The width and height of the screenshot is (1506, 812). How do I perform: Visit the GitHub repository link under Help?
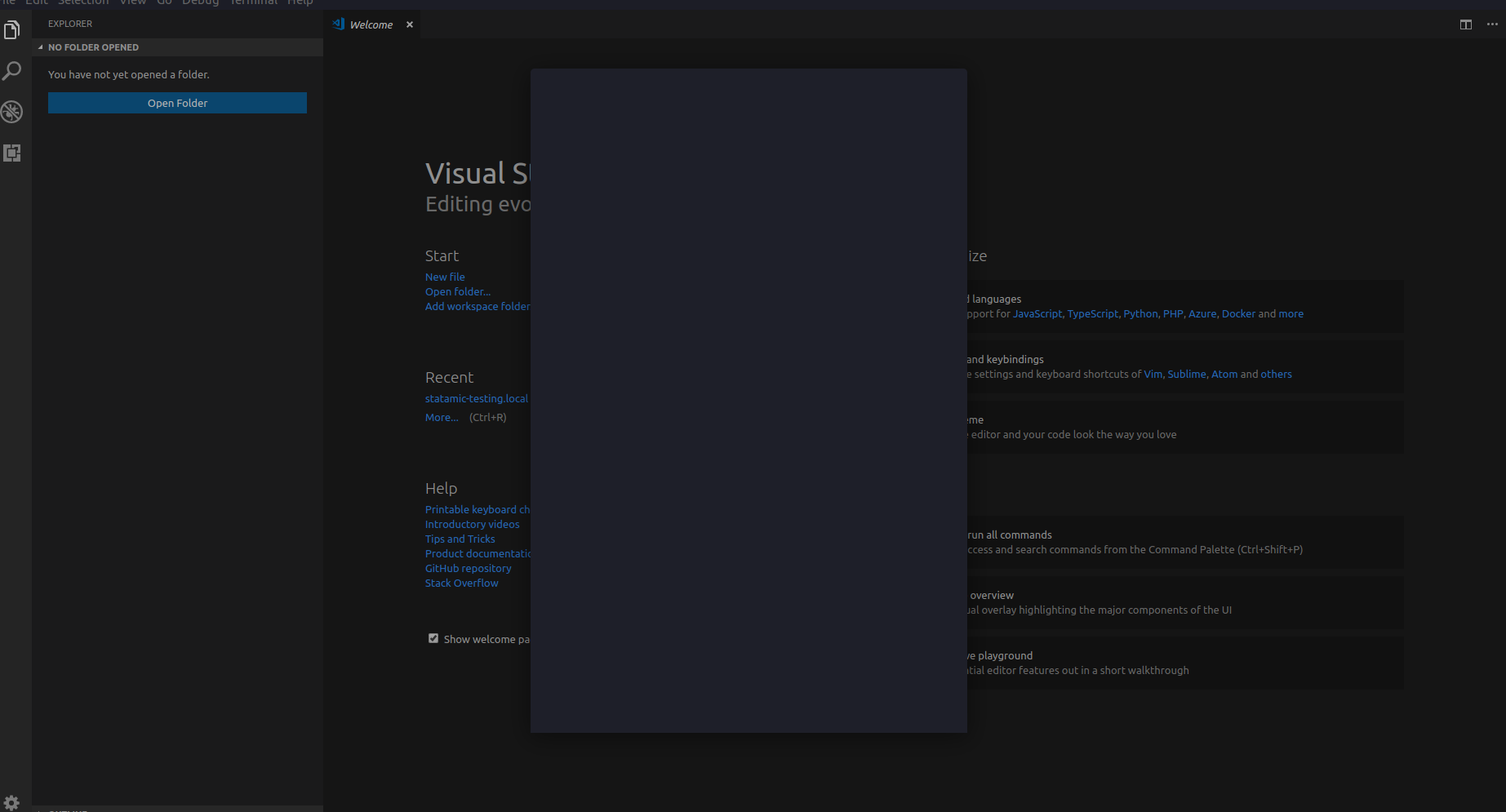(x=468, y=568)
